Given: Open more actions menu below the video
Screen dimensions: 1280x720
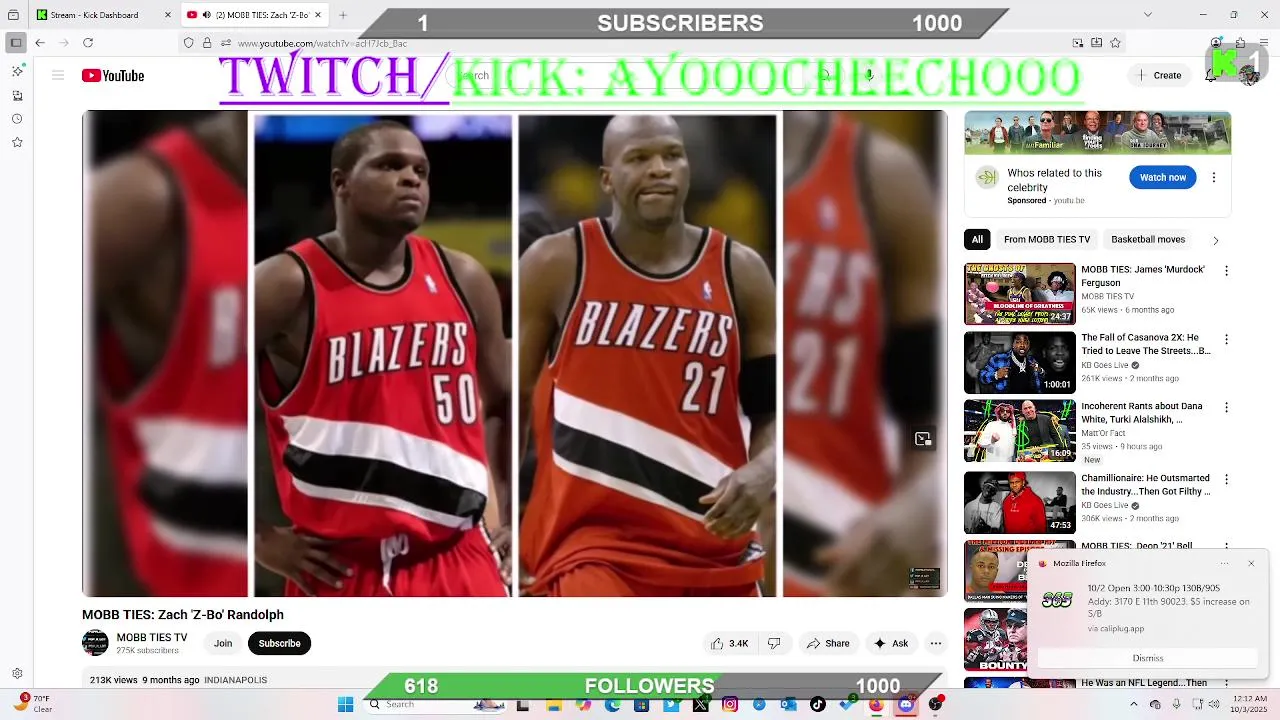Looking at the screenshot, I should tap(936, 644).
